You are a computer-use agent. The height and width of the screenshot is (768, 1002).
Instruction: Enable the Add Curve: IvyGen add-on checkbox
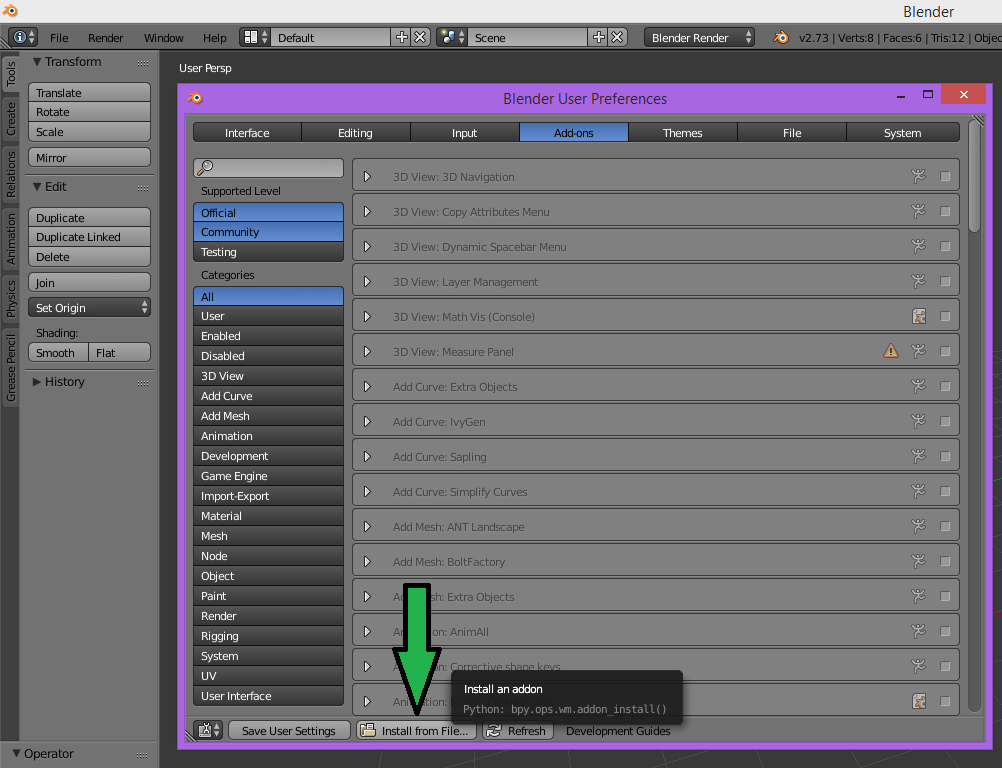(945, 422)
